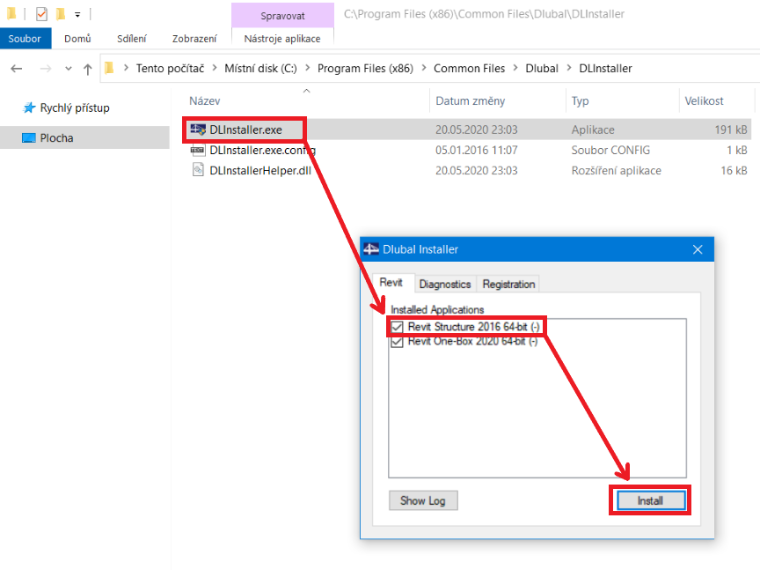
Task: Navigate to Místní disk (C:) breadcrumb
Action: point(260,68)
